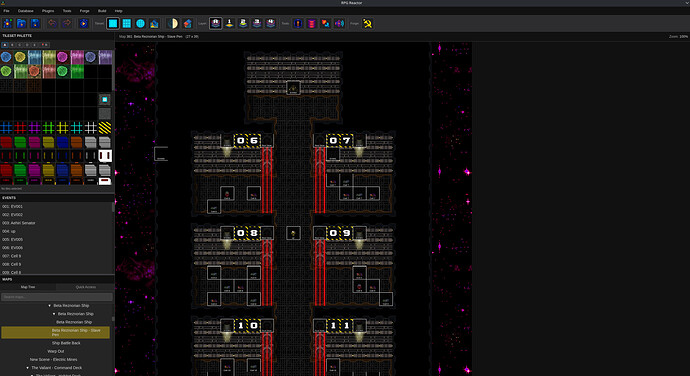Select event 007: Cell 9

[56, 256]
